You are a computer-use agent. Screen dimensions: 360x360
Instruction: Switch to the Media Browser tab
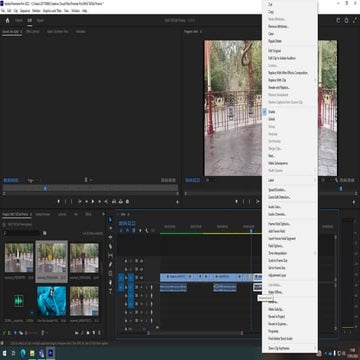pos(43,214)
